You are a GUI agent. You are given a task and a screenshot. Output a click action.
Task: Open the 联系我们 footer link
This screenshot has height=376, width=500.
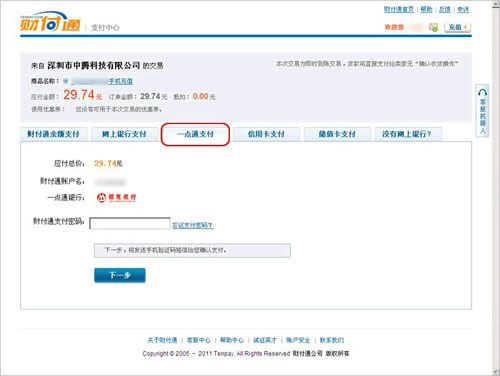pyautogui.click(x=332, y=340)
